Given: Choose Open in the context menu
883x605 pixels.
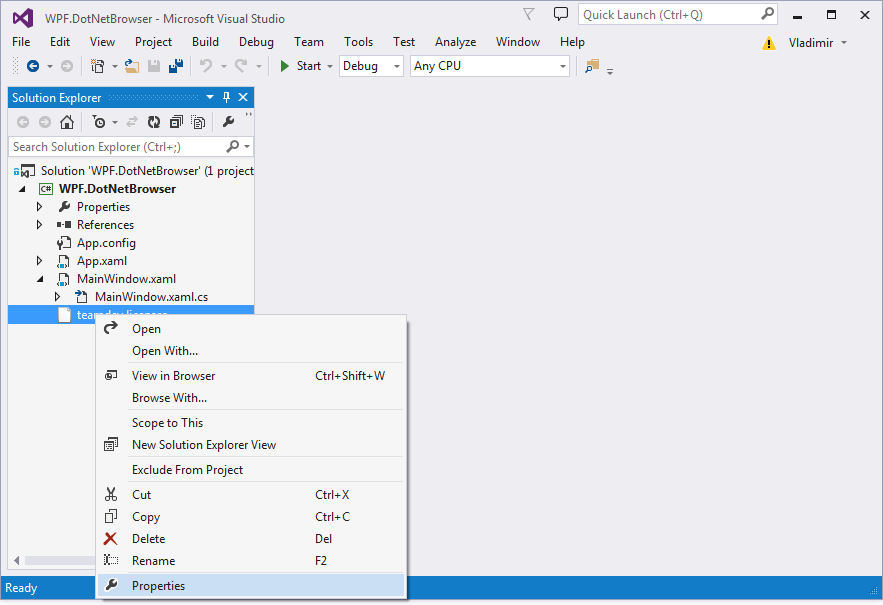Looking at the screenshot, I should point(251,329).
